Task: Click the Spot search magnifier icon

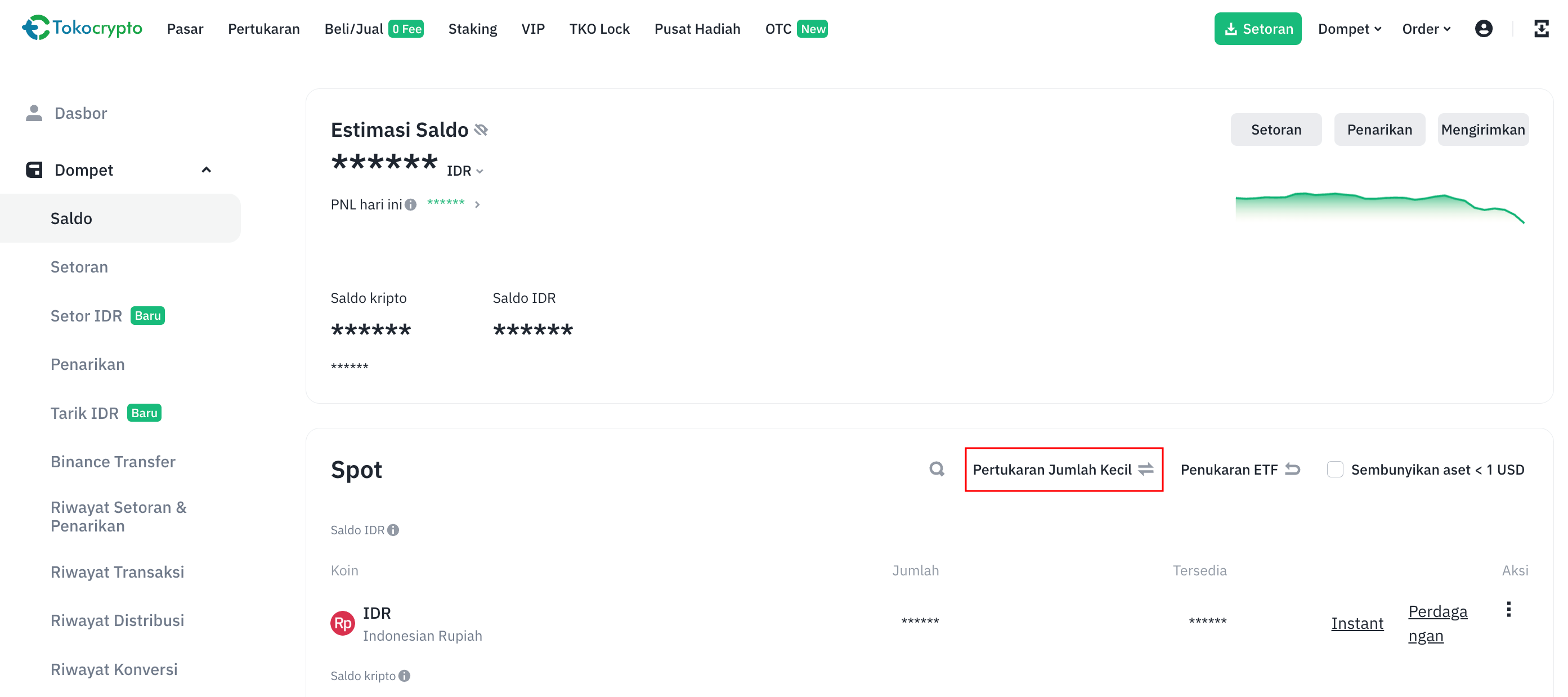Action: [x=937, y=469]
